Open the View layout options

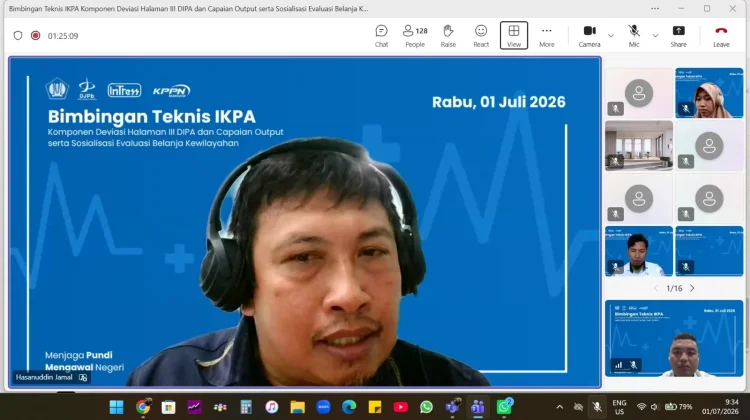point(514,36)
